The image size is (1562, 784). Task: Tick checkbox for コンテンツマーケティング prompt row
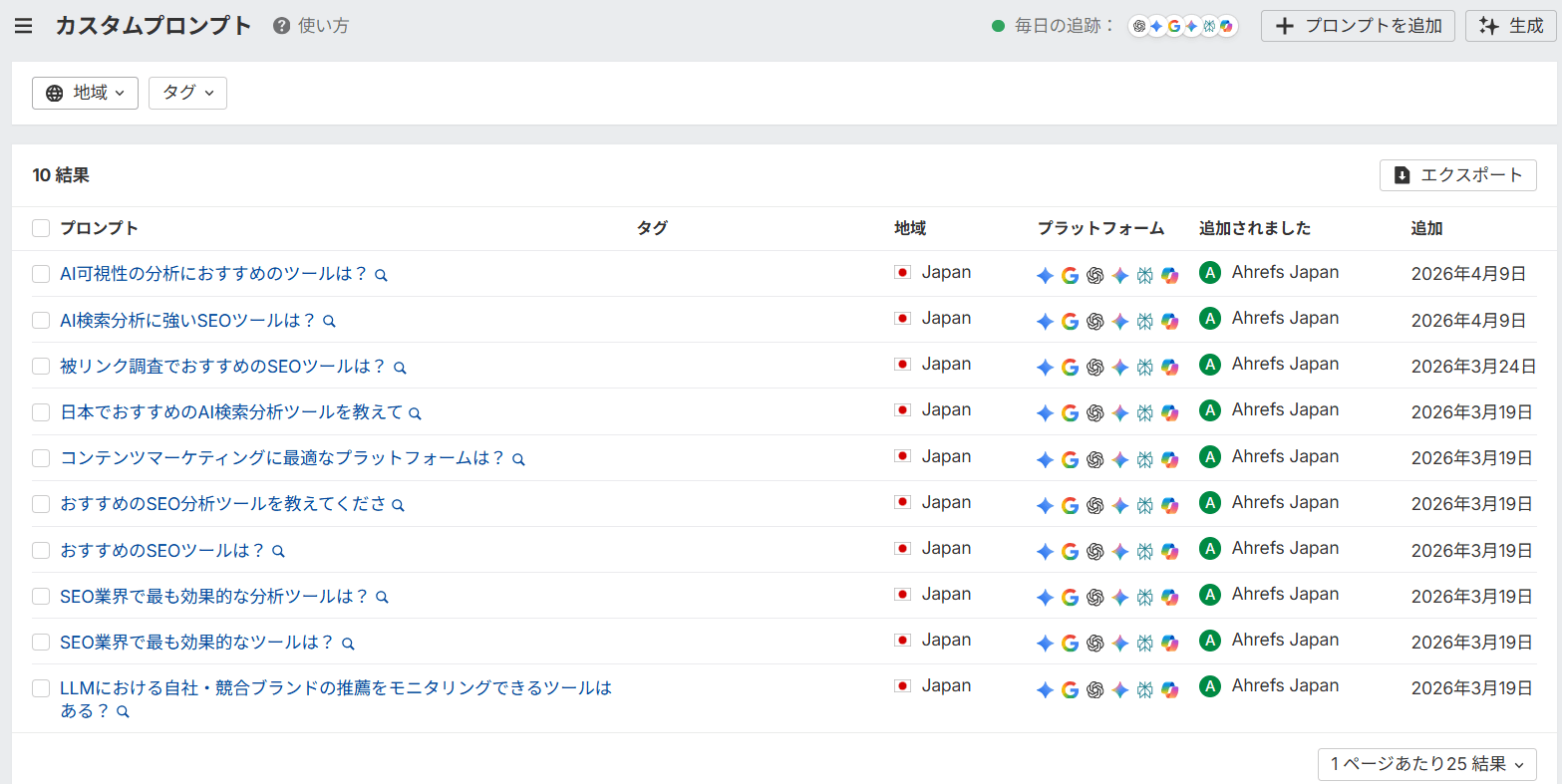pyautogui.click(x=41, y=458)
